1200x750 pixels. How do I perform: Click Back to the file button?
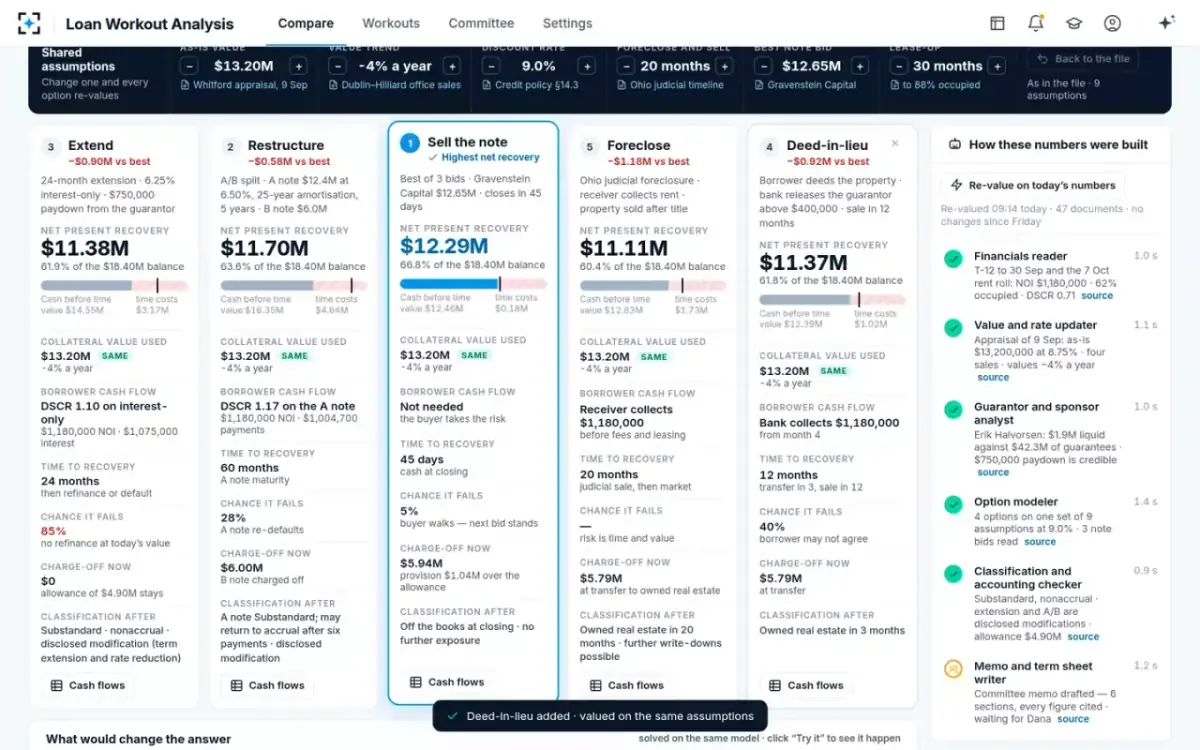(1084, 59)
